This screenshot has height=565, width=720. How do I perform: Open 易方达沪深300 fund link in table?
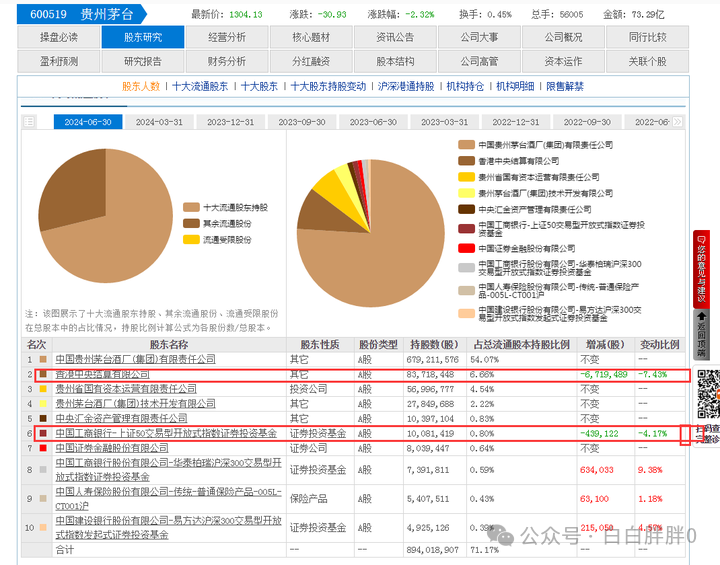pyautogui.click(x=169, y=527)
